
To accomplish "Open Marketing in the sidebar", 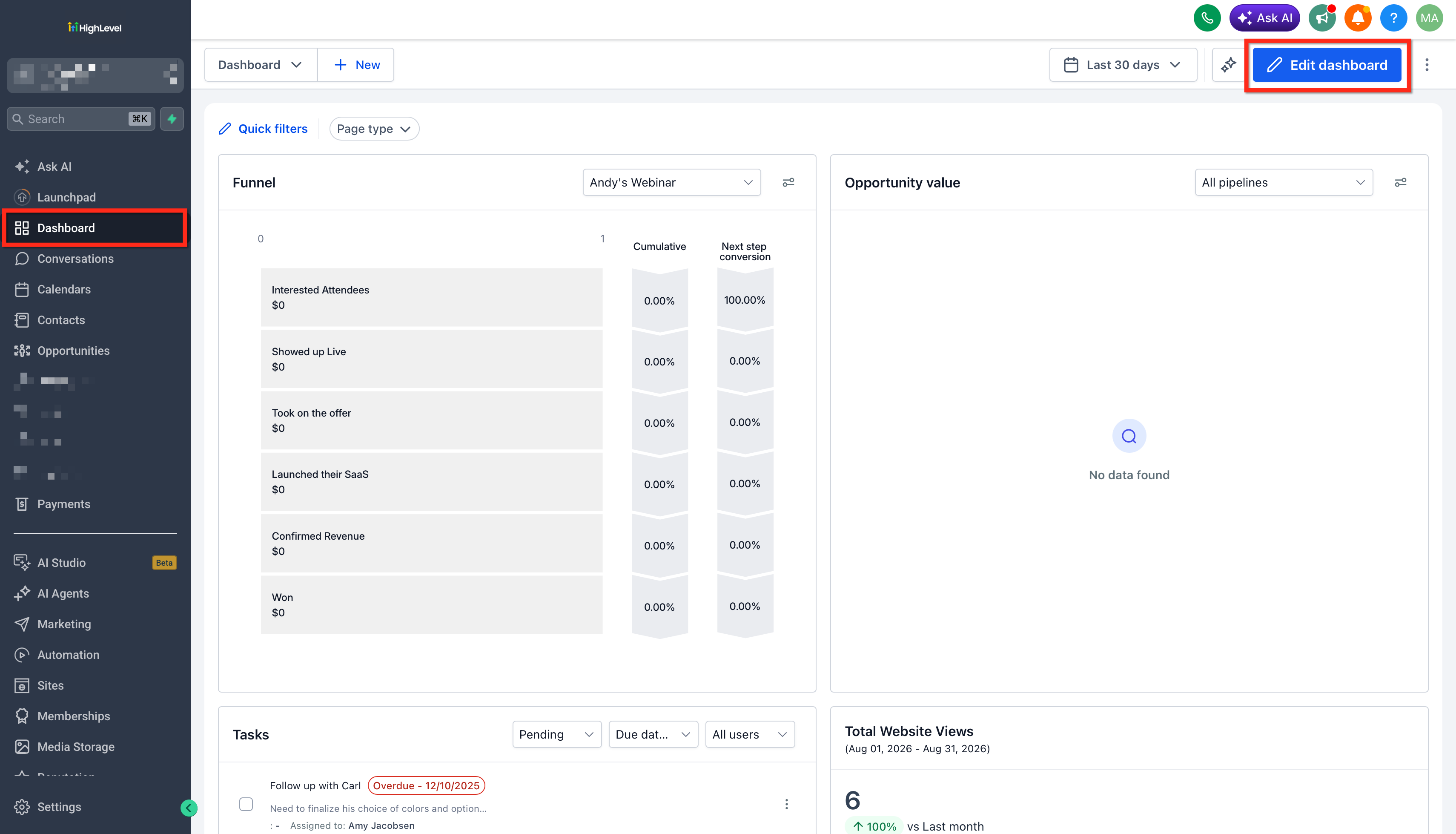I will [95, 624].
